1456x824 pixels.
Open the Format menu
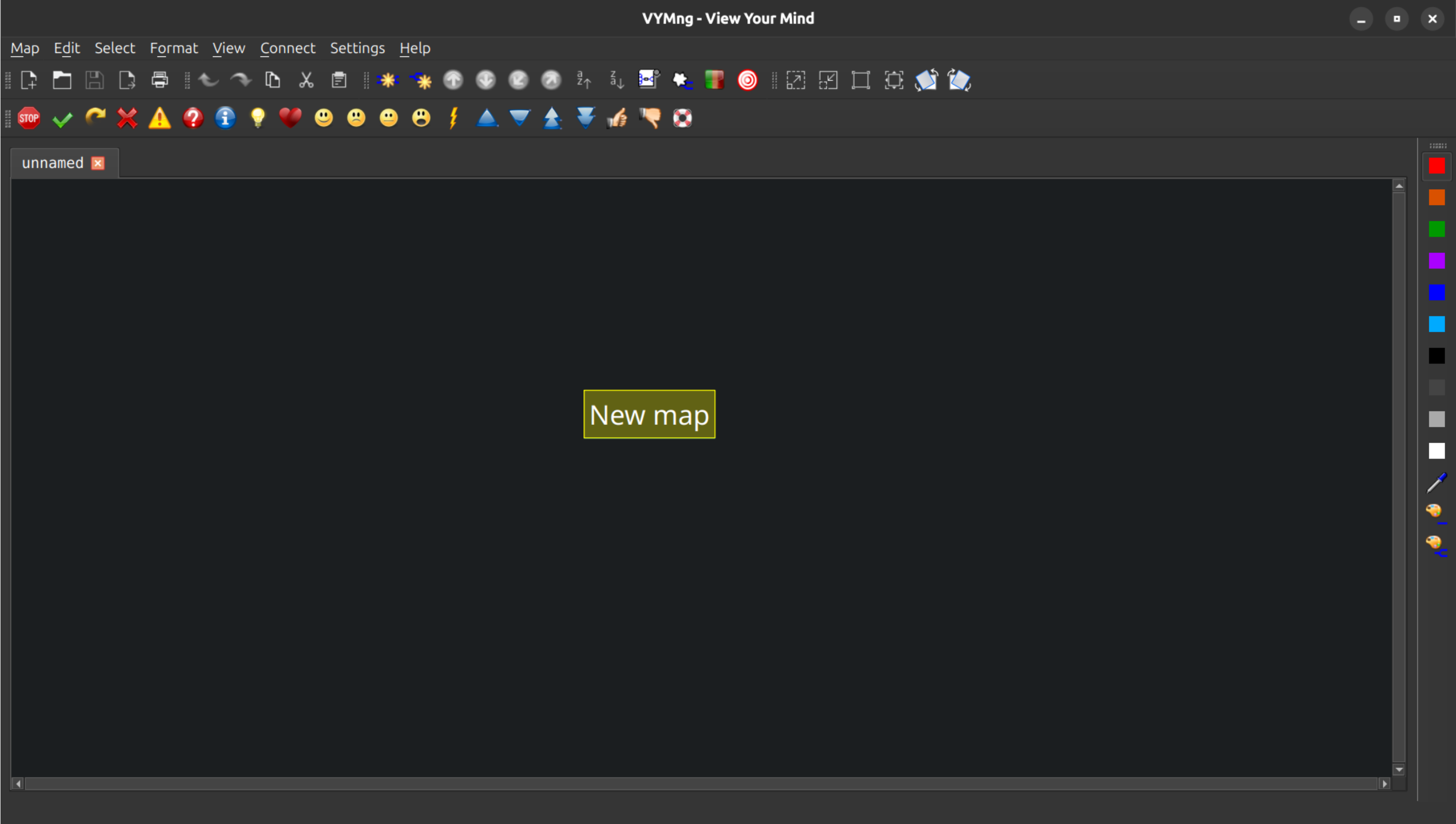click(174, 48)
